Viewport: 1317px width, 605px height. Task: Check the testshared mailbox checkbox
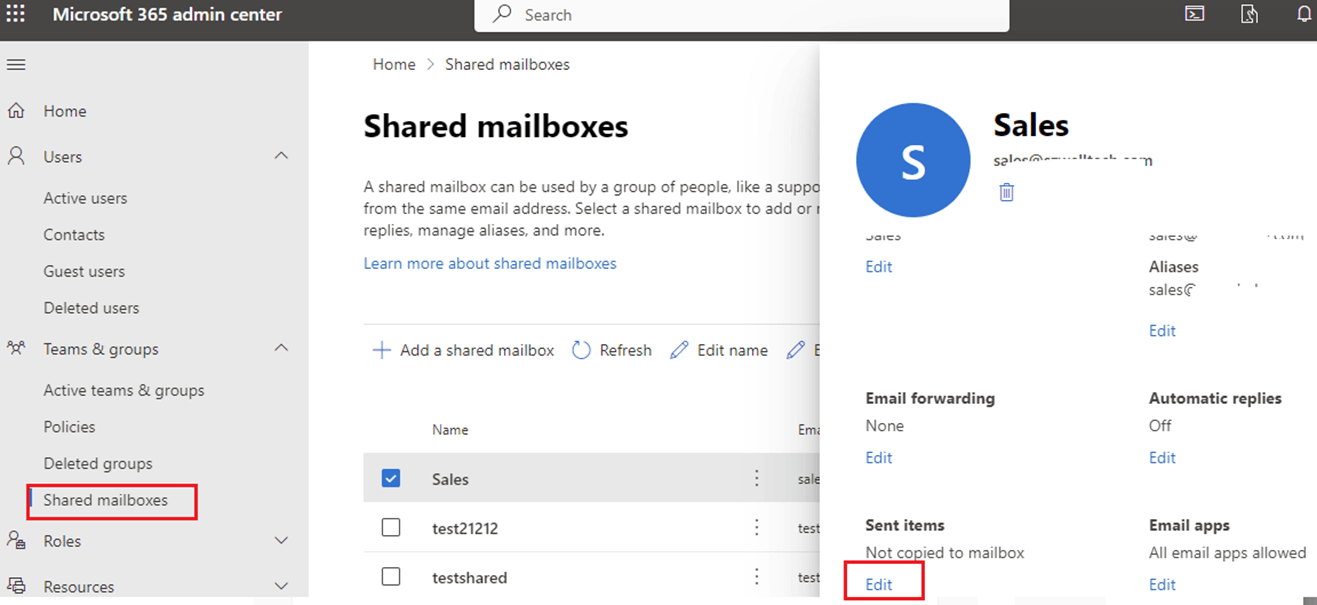pos(391,576)
